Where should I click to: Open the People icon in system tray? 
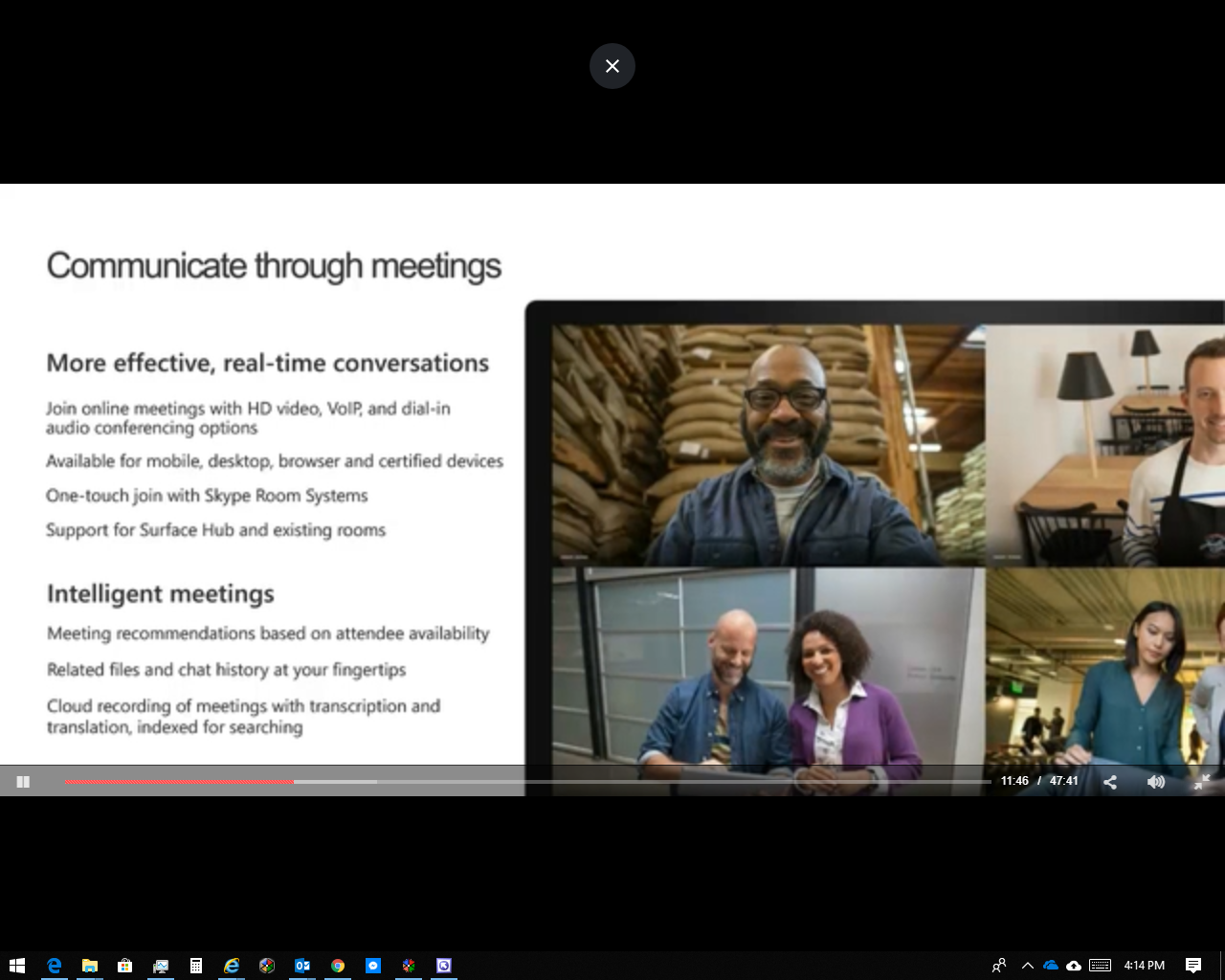[x=999, y=966]
